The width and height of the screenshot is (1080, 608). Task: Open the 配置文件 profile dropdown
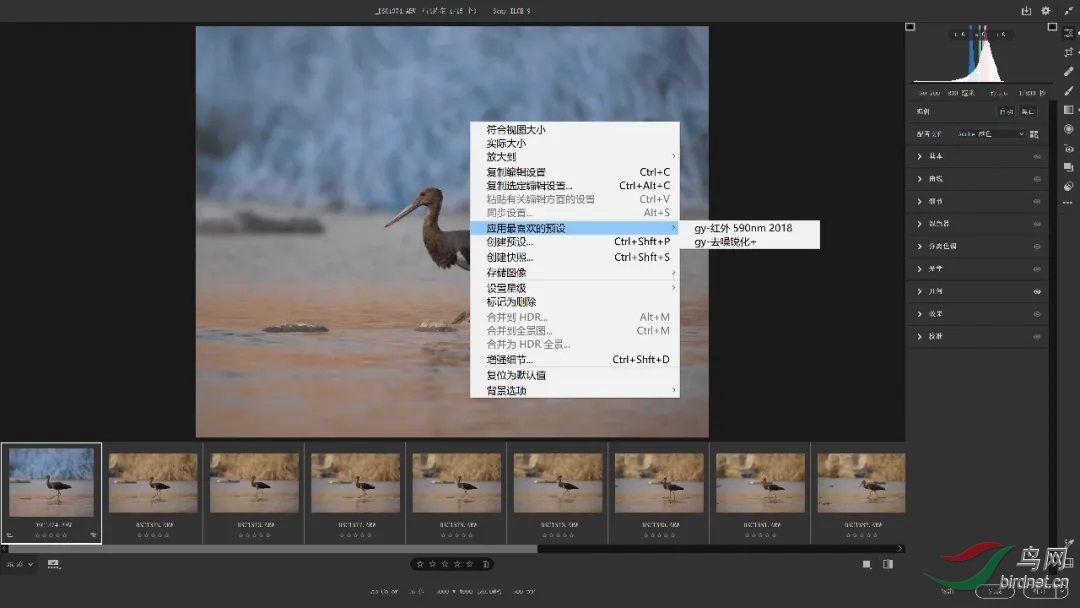coord(989,133)
